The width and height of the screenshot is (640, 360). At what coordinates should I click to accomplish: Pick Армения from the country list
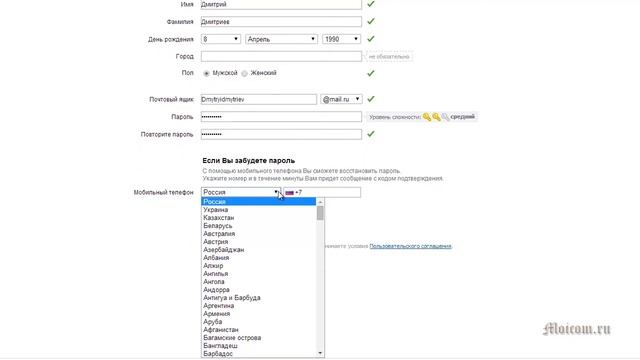click(259, 314)
